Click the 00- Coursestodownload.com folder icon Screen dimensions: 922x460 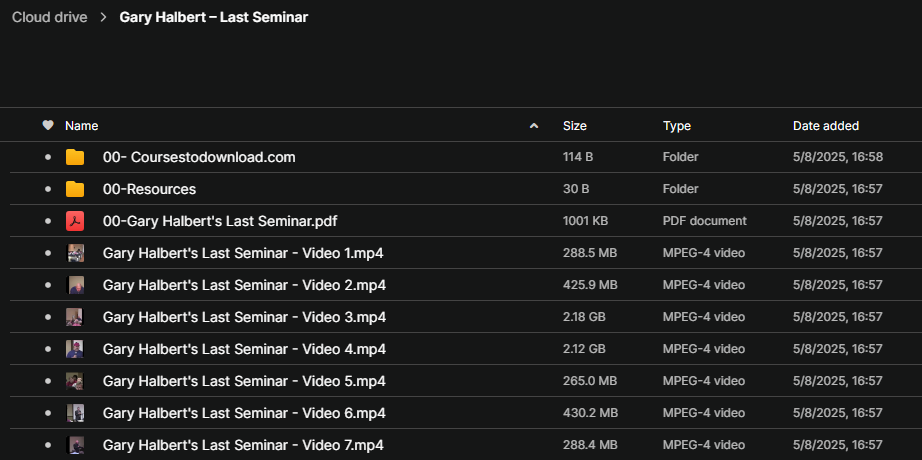point(75,157)
